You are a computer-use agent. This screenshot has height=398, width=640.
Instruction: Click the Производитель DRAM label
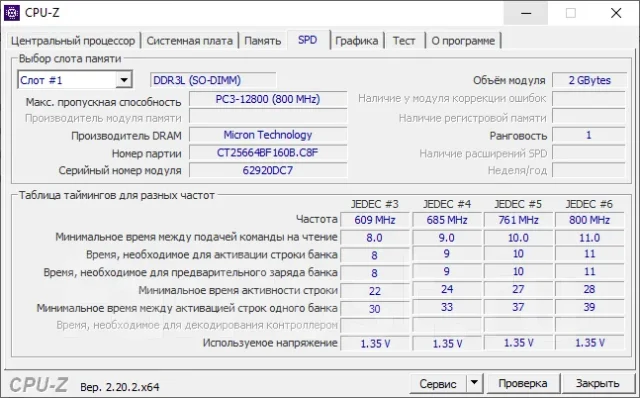tap(126, 136)
